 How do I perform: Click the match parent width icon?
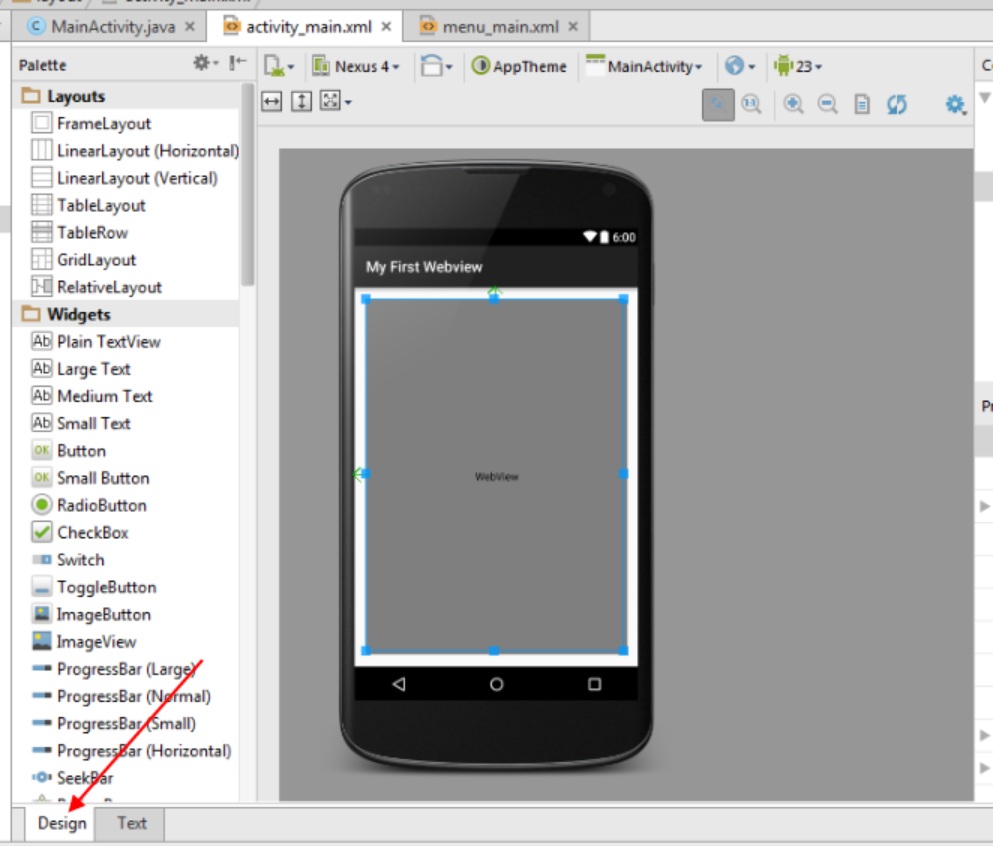click(x=271, y=101)
